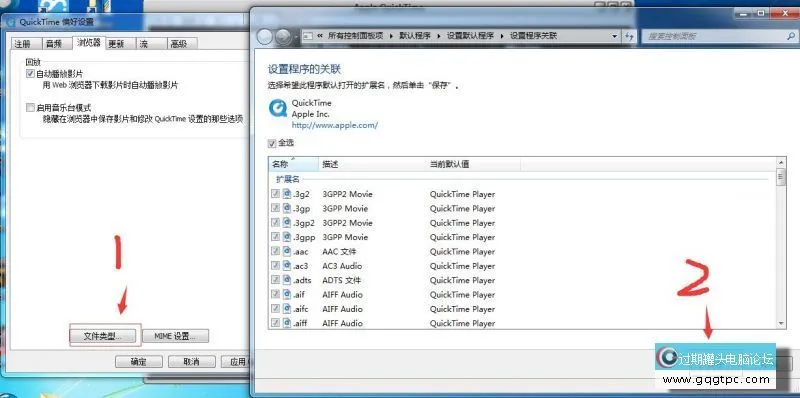Click the QuickTime logo in associations window
This screenshot has width=800, height=398.
[x=278, y=108]
